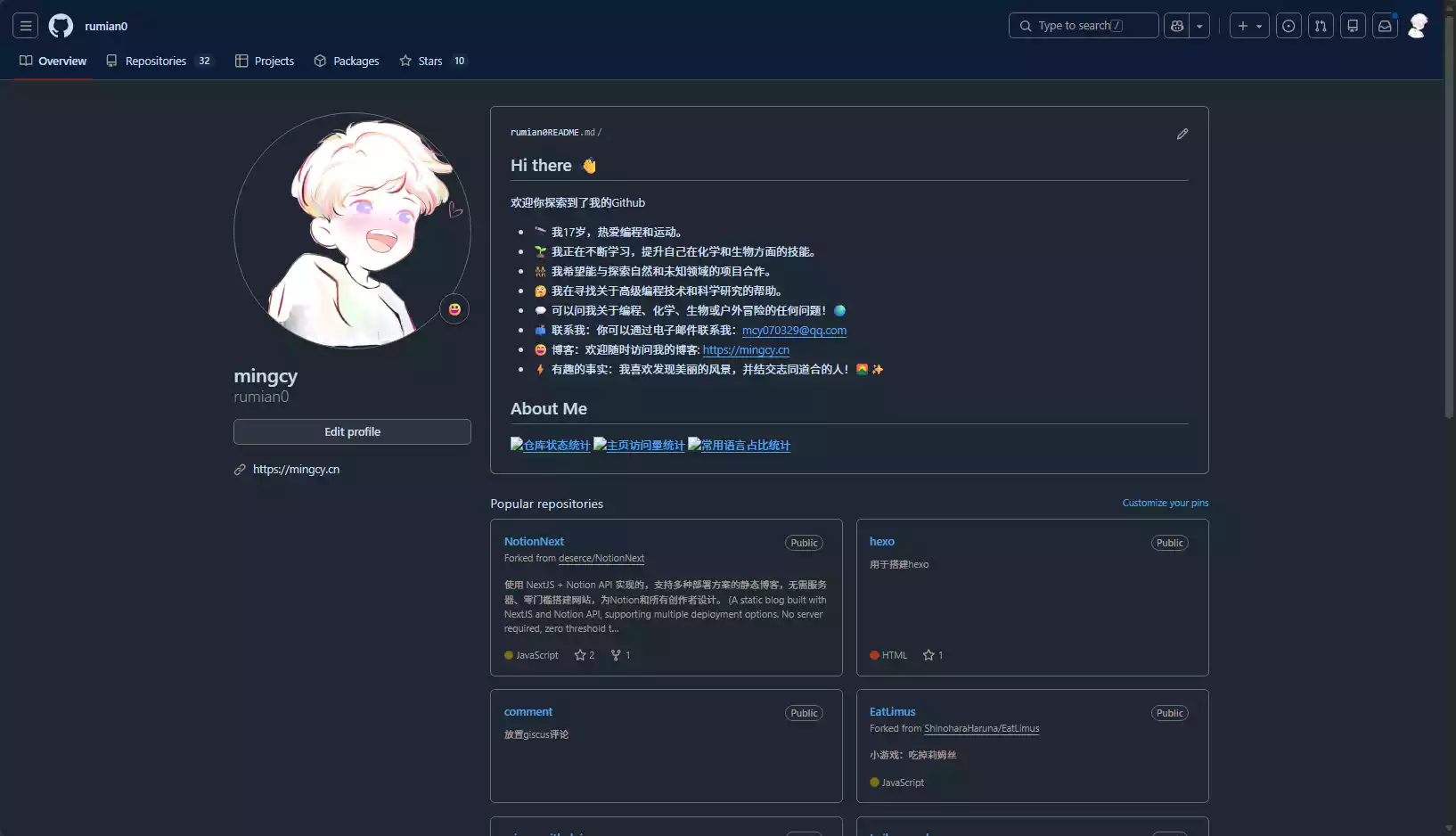1456x836 pixels.
Task: Open the deserce/NotionNext fork source link
Action: (x=601, y=558)
